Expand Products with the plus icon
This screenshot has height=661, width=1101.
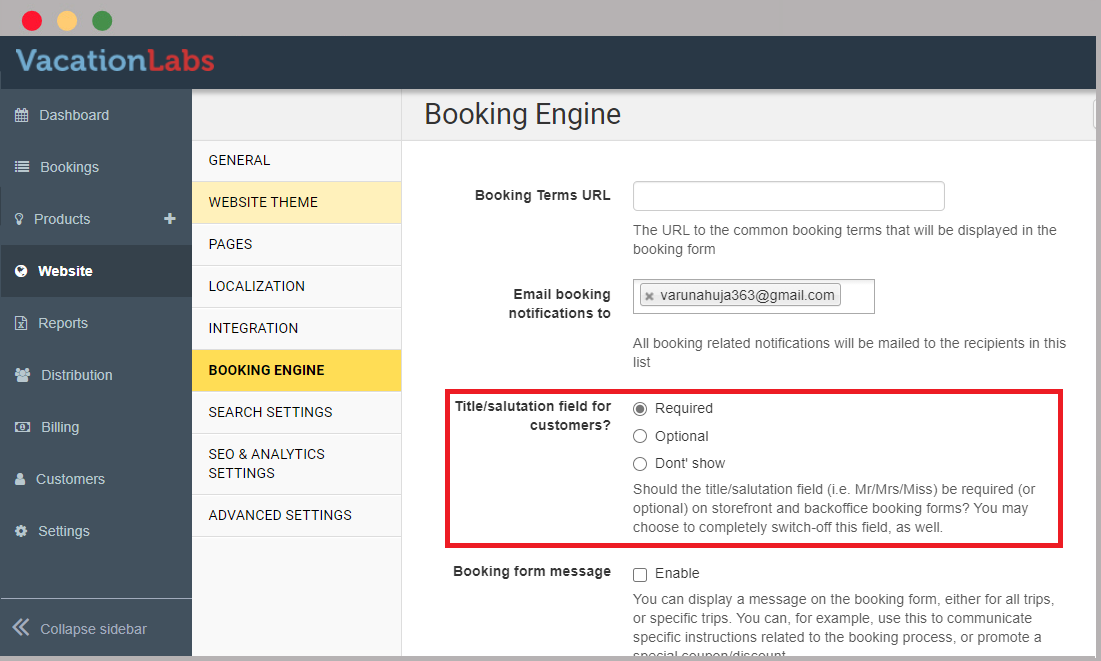click(x=170, y=219)
